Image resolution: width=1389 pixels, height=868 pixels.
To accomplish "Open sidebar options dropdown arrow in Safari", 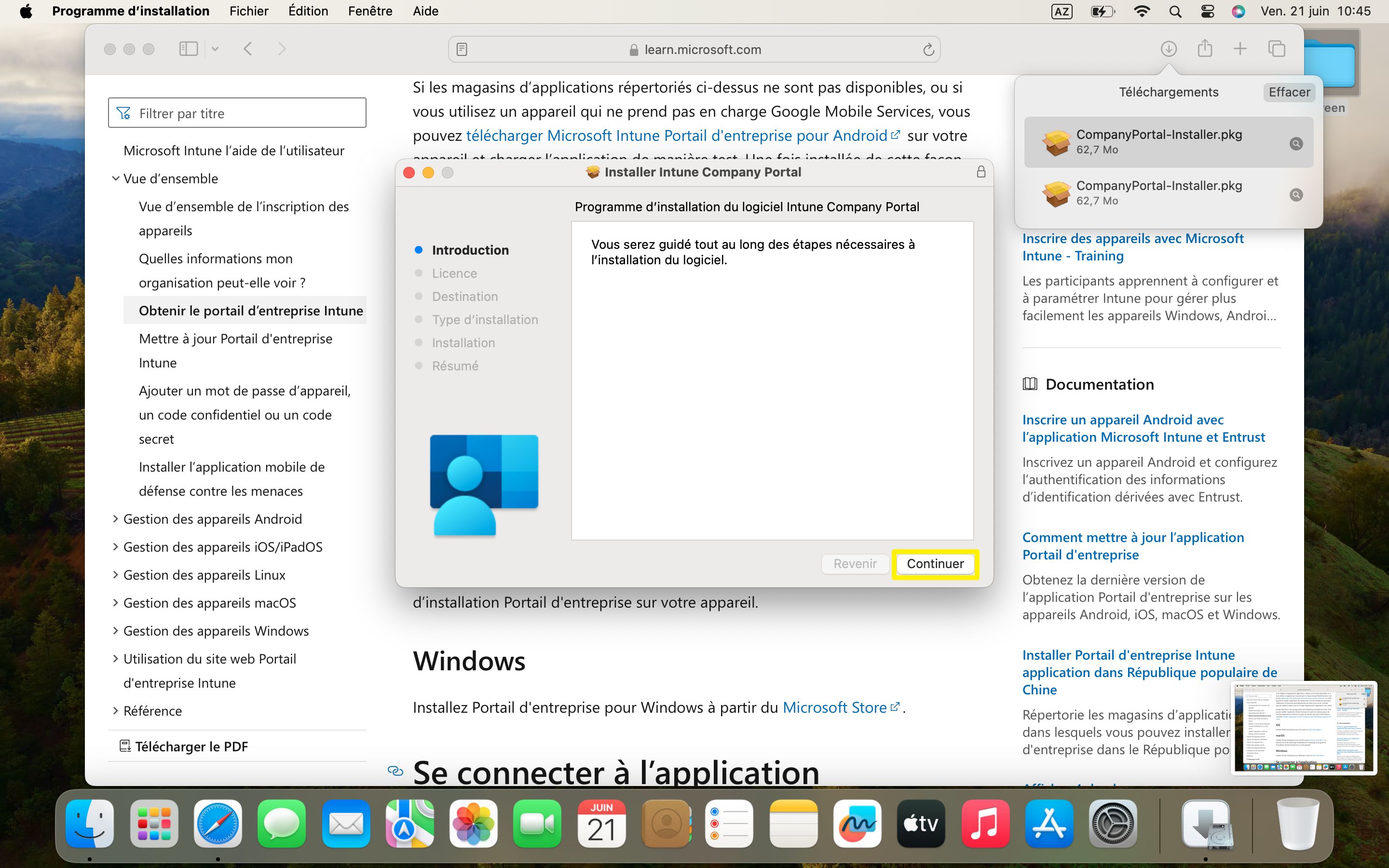I will 215,49.
